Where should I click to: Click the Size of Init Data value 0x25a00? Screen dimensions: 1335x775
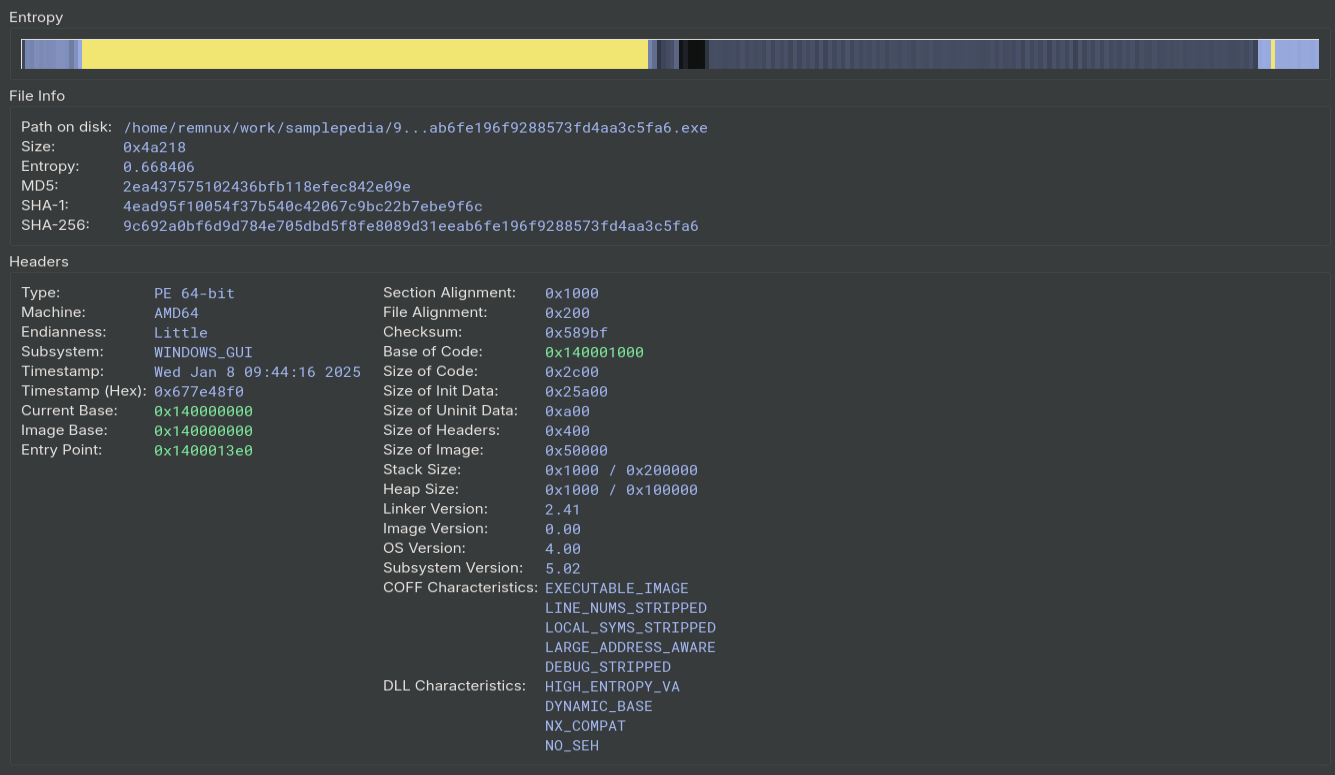tap(576, 392)
